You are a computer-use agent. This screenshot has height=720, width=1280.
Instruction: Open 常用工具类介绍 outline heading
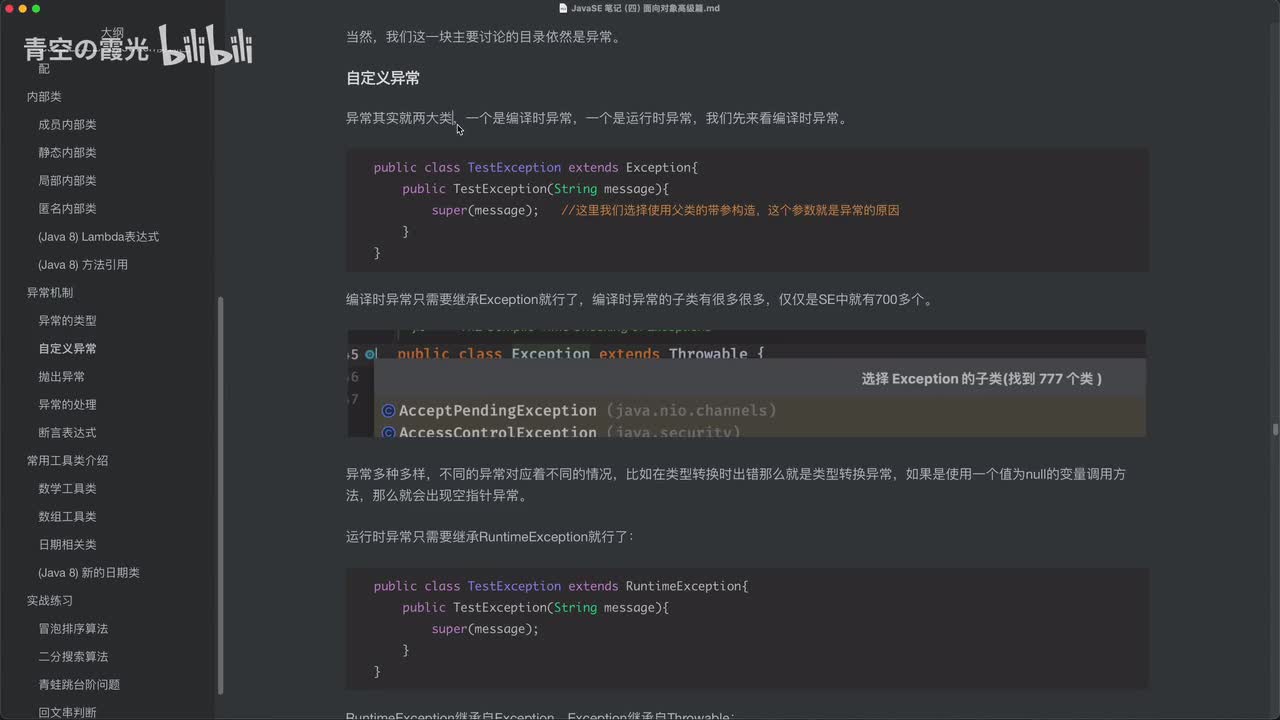pos(67,461)
